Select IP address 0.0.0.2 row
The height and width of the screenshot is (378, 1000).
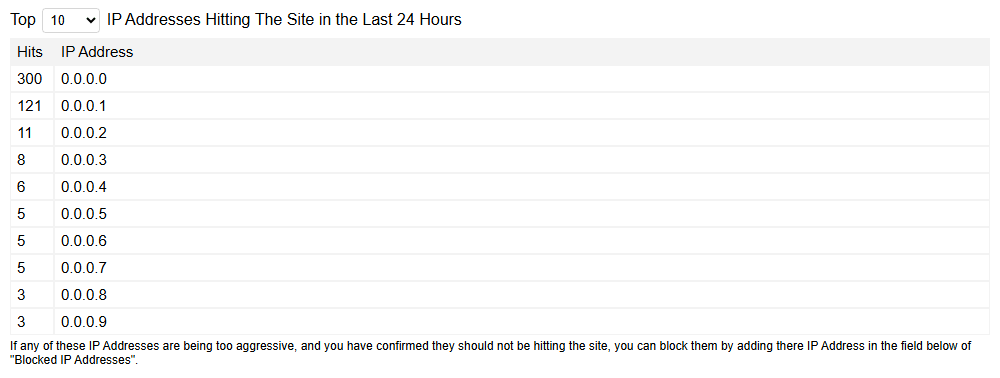pos(500,133)
